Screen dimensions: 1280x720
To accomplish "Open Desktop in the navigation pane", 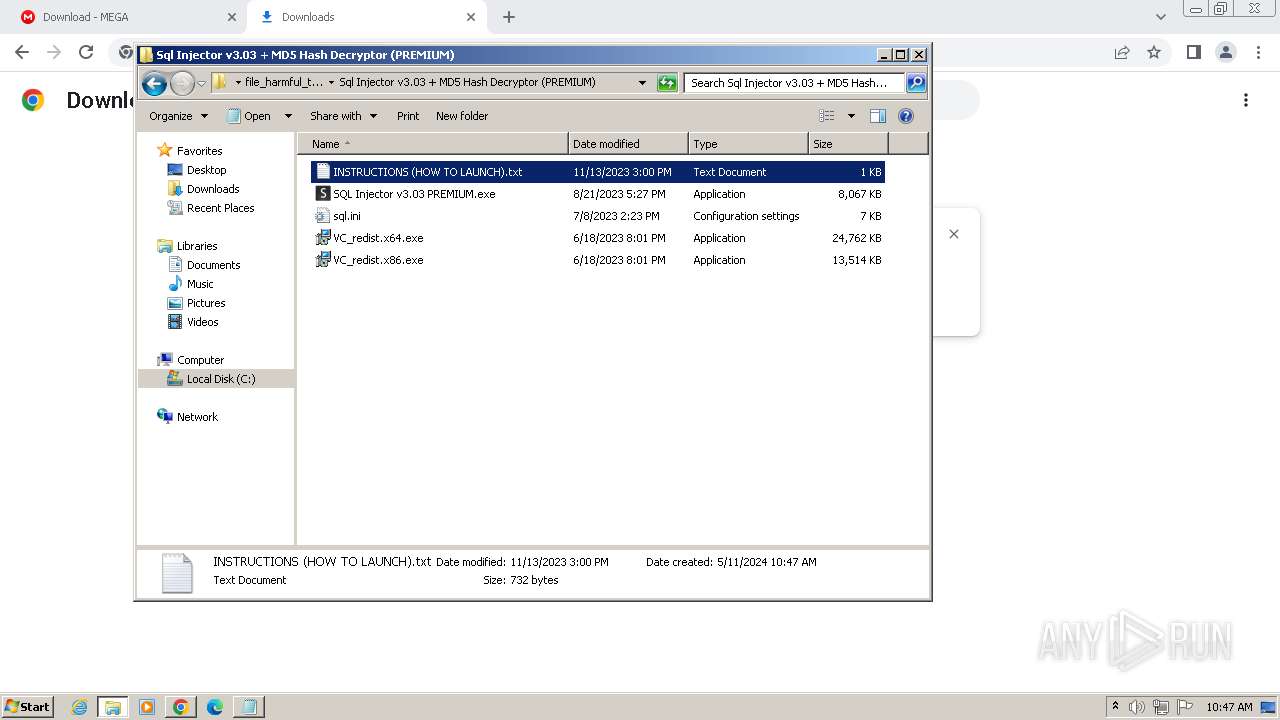I will (x=206, y=170).
